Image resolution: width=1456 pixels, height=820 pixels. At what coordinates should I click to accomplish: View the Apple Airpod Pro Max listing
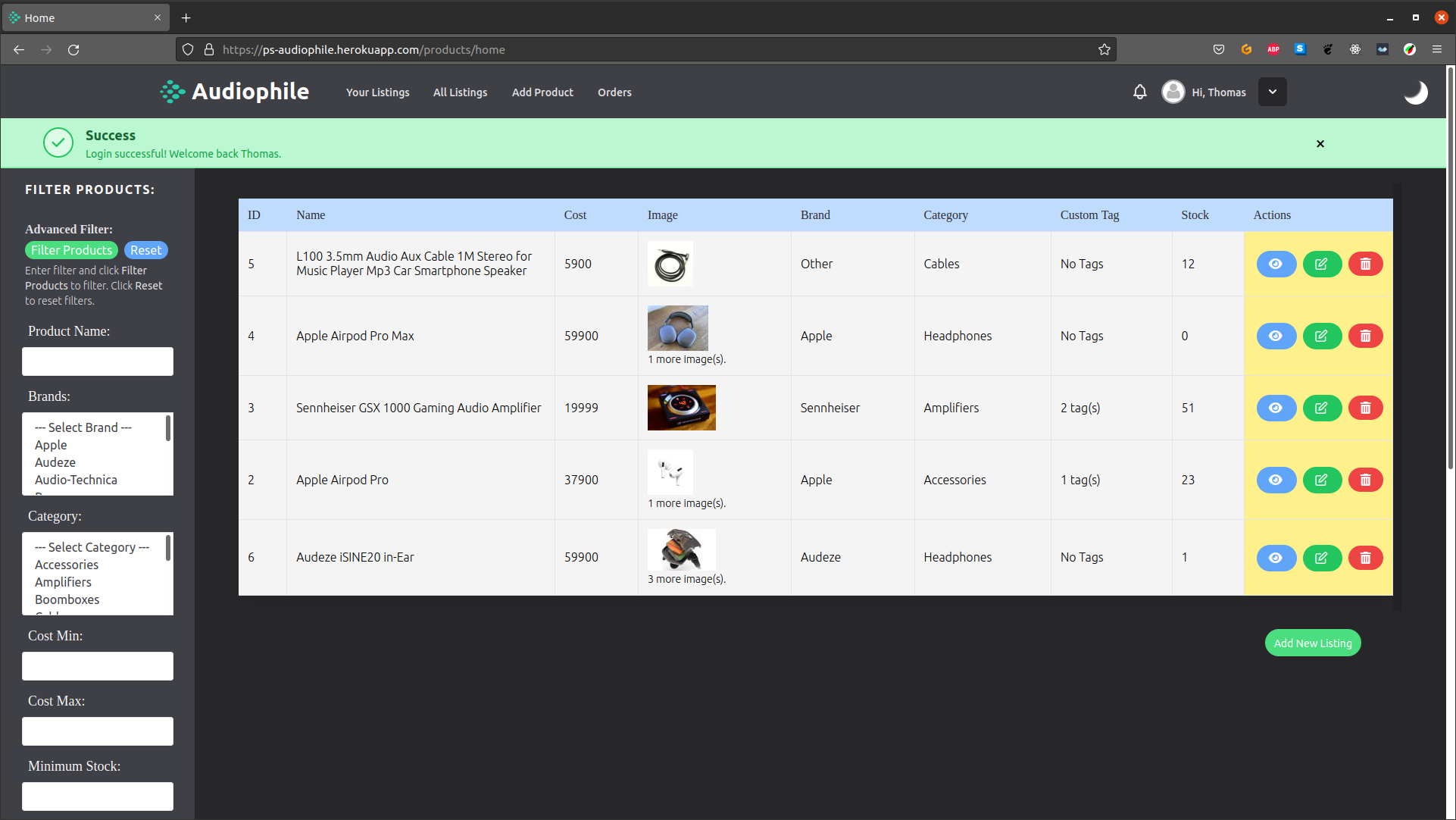click(x=1276, y=336)
